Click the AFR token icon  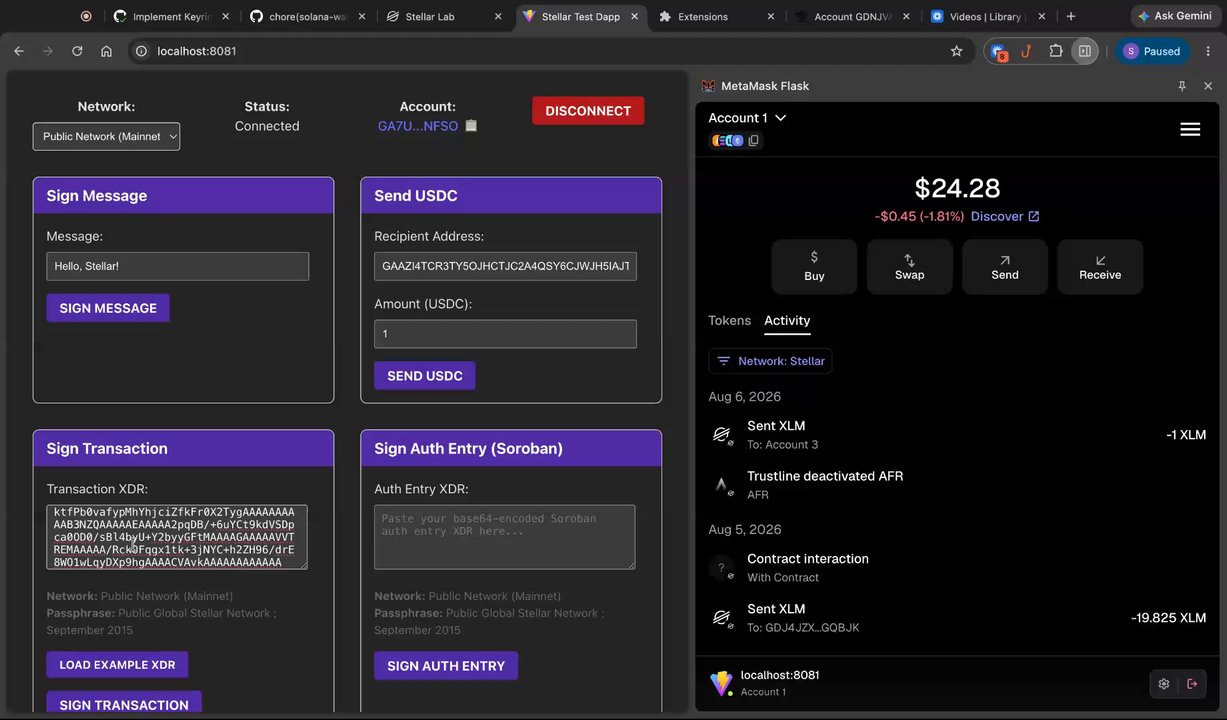(x=722, y=485)
